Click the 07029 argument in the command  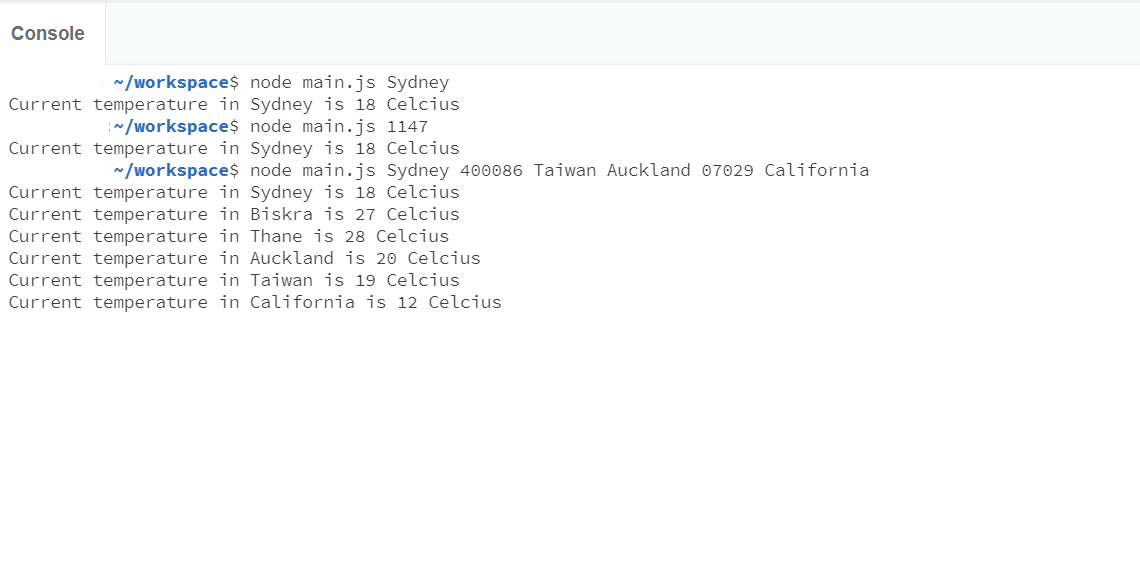point(728,170)
